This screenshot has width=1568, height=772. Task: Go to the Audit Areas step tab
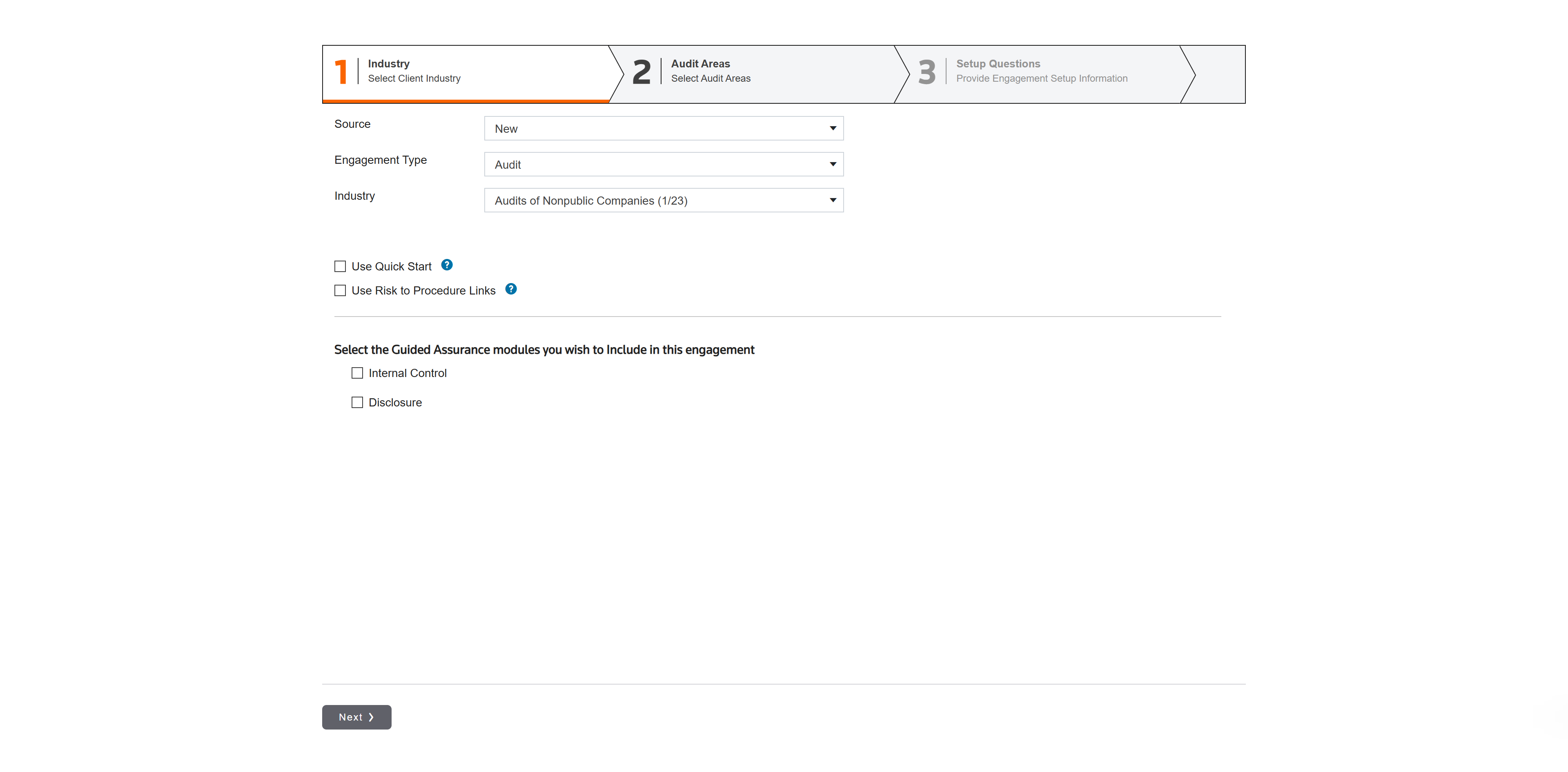[x=710, y=71]
